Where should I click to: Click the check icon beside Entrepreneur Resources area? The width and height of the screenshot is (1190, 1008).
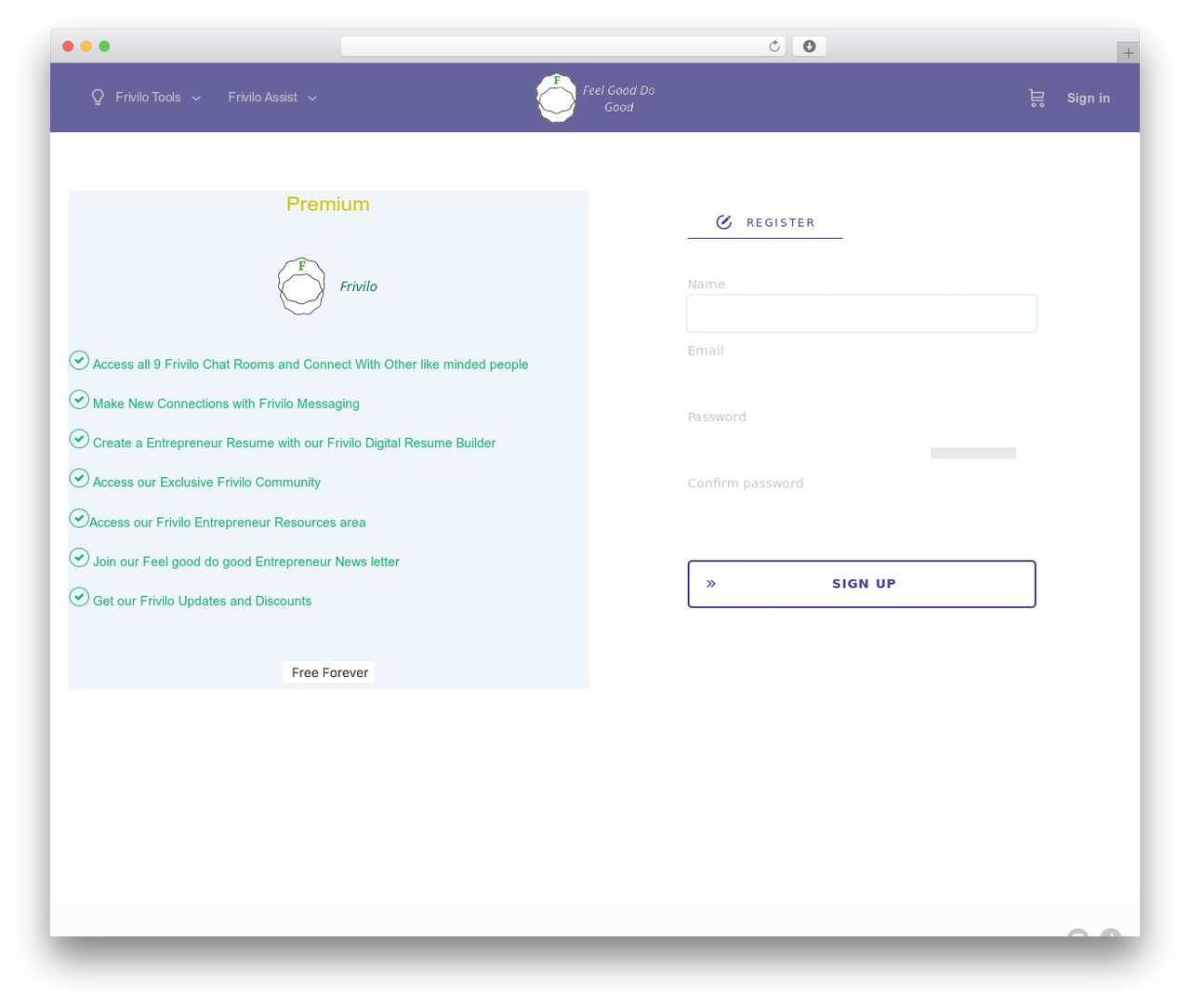pyautogui.click(x=79, y=518)
